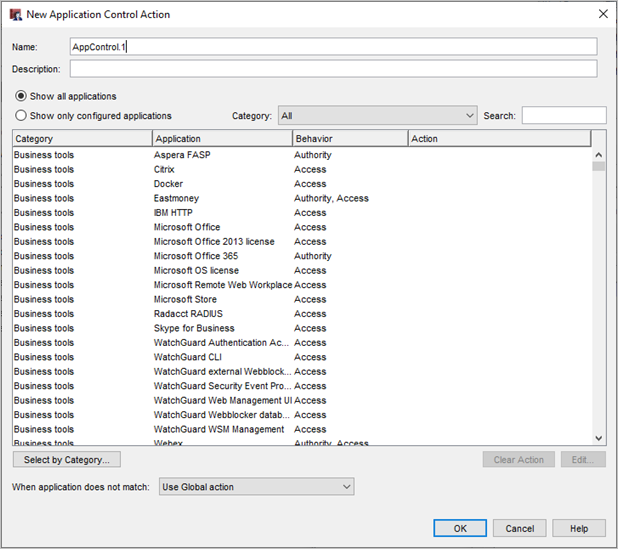This screenshot has height=549, width=618.
Task: Select the Docker application row
Action: coord(170,184)
